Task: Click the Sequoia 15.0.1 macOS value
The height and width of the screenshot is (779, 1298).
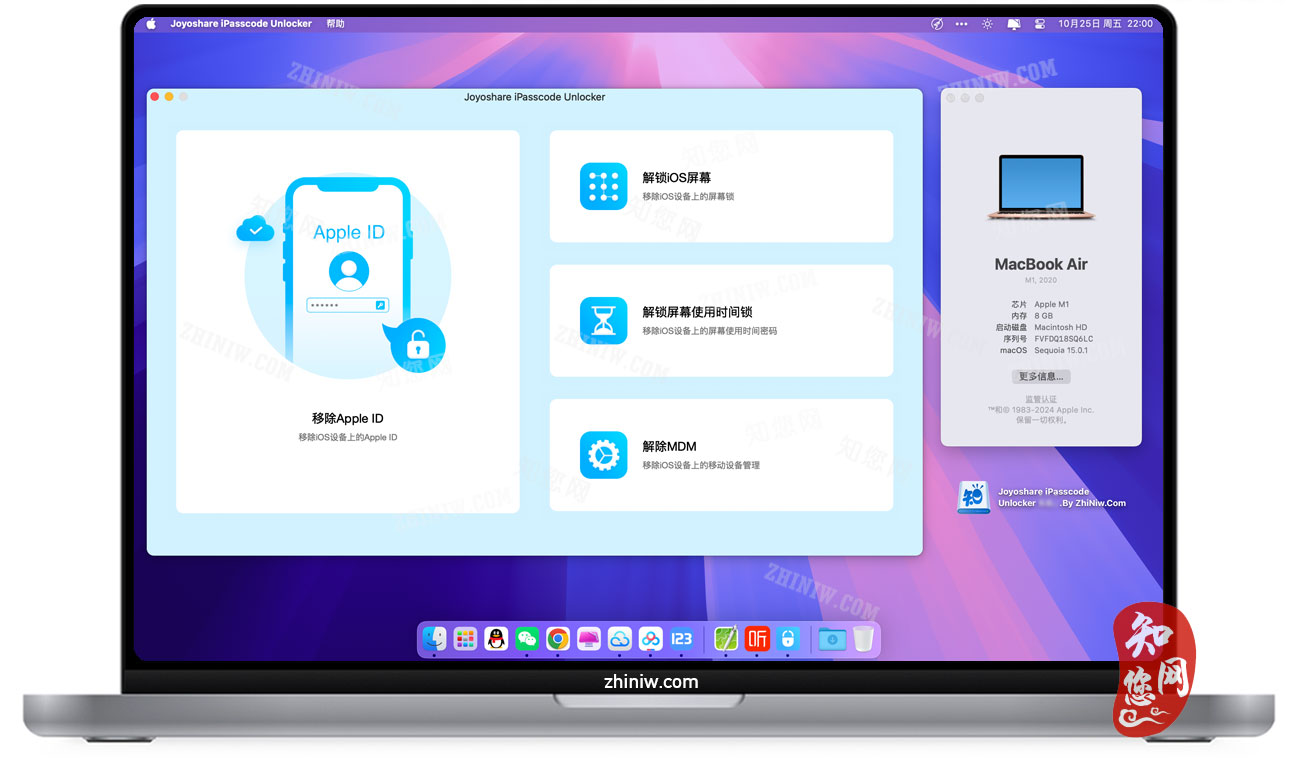Action: click(x=1061, y=351)
